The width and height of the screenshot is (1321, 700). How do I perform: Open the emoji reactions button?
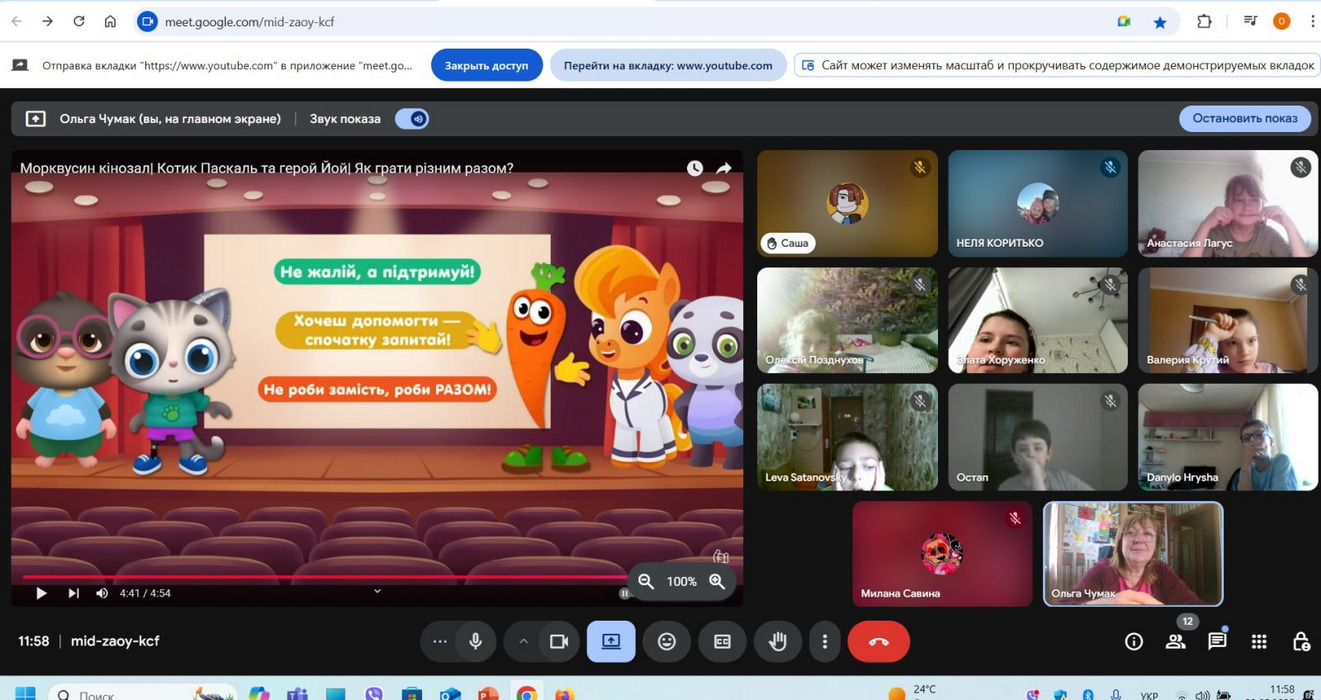pyautogui.click(x=667, y=641)
